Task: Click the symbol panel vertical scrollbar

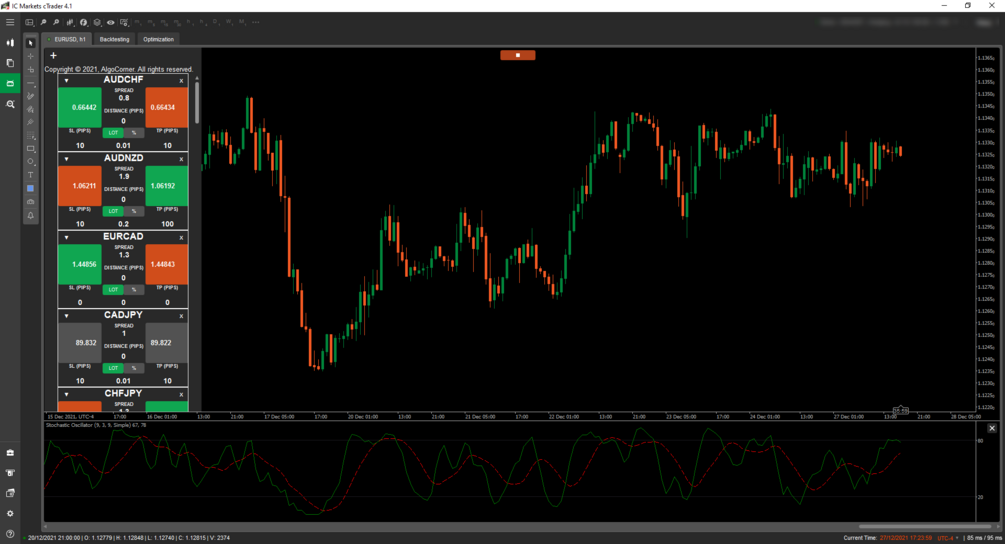Action: (197, 103)
